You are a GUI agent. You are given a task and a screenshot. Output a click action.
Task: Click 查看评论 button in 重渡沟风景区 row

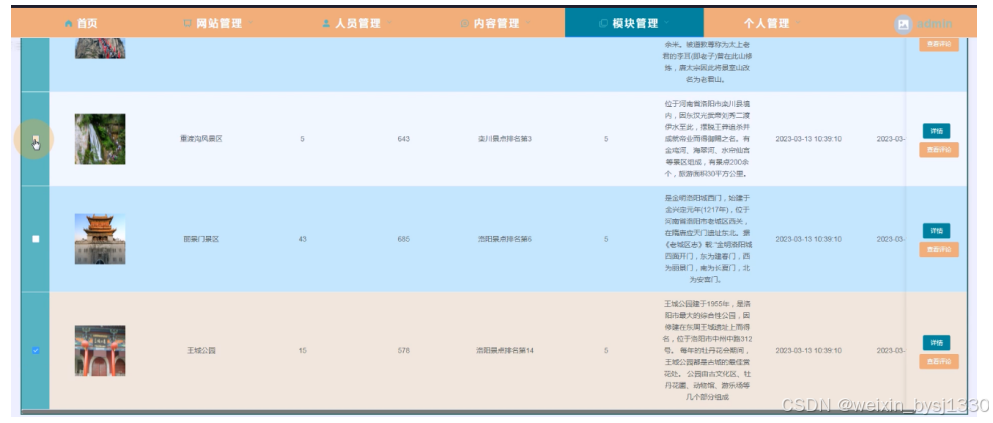coord(939,150)
